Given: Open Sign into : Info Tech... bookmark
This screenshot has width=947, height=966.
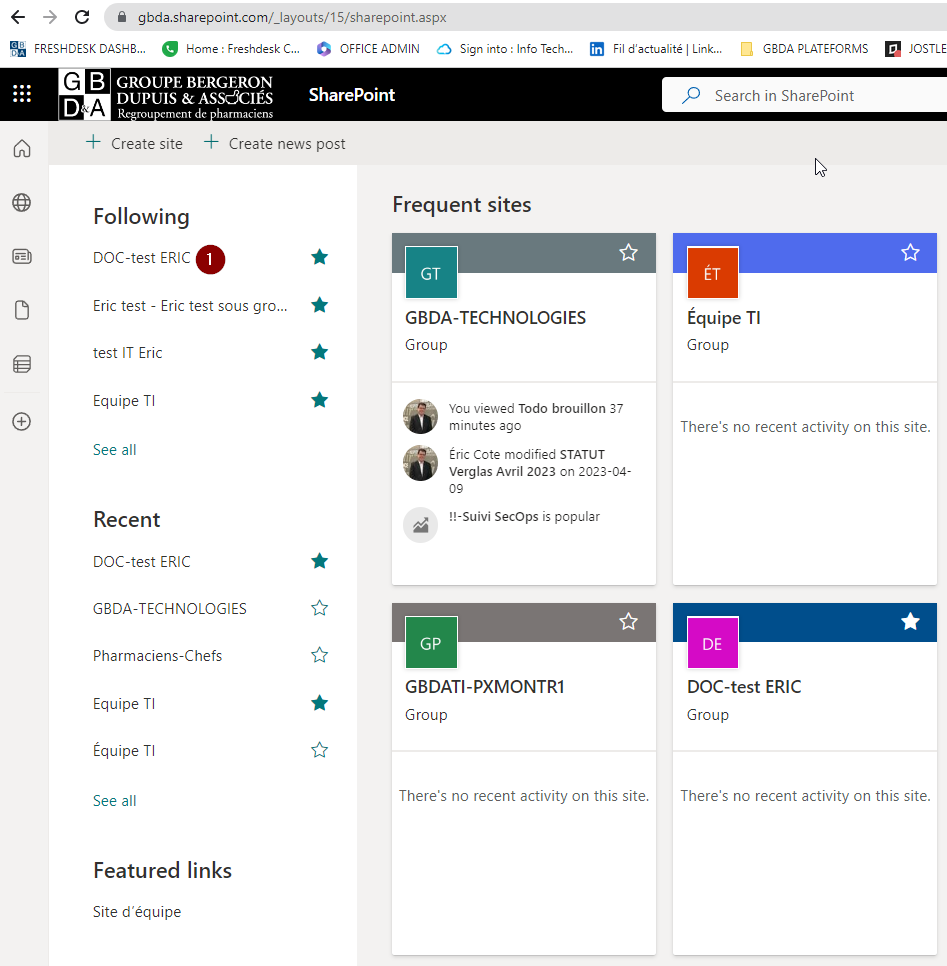Looking at the screenshot, I should tap(505, 49).
